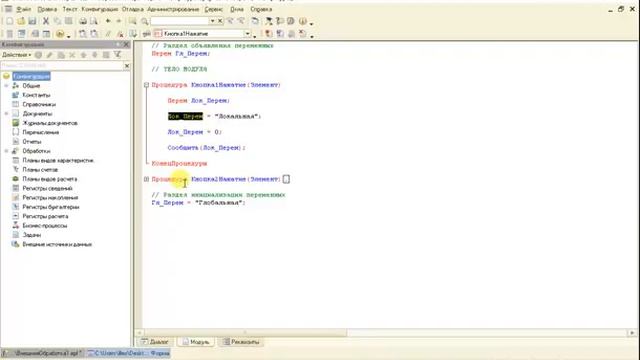Open the Сервис menu
This screenshot has height=360, width=640.
click(x=213, y=9)
